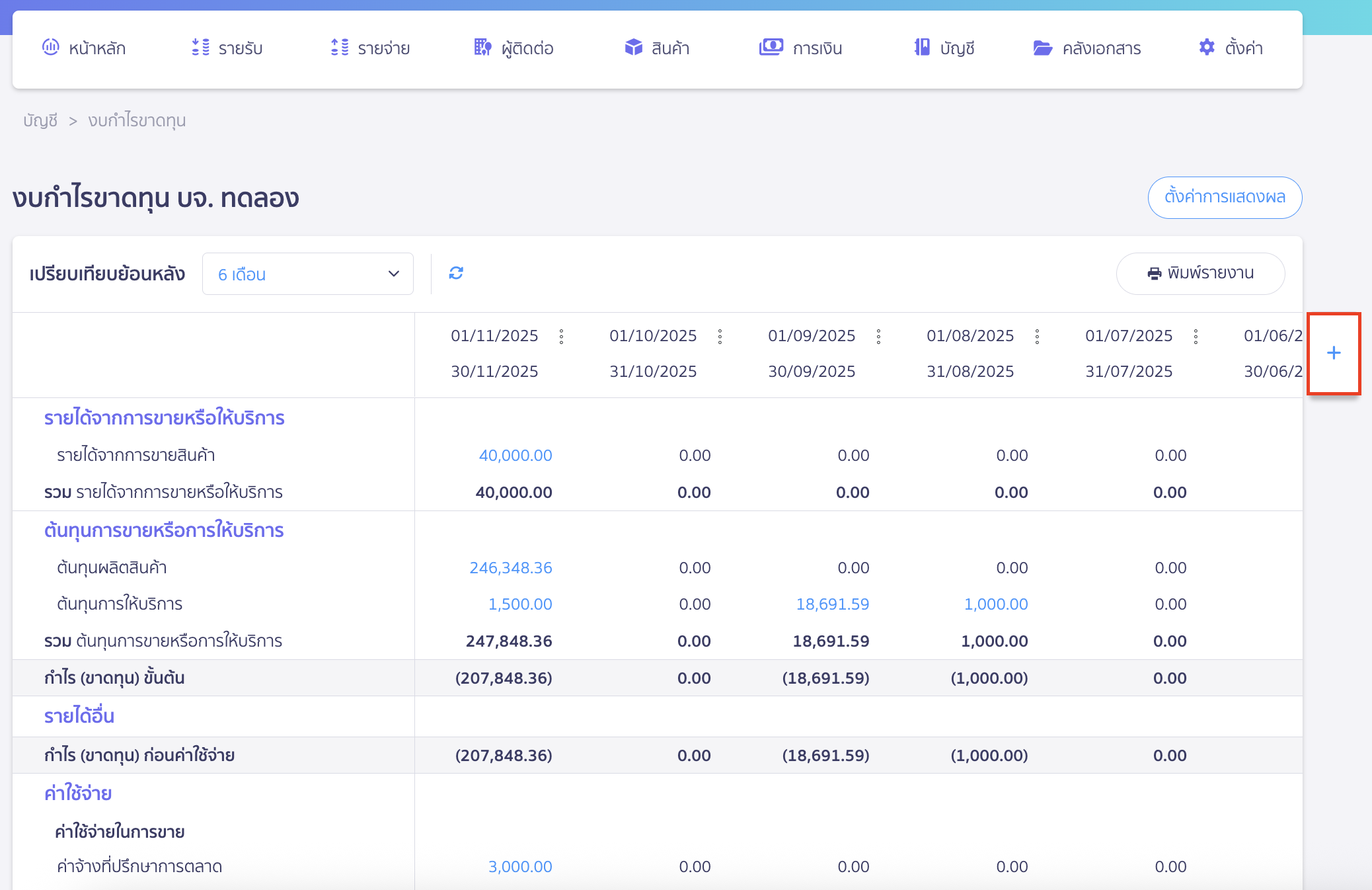Viewport: 1372px width, 890px height.
Task: Open options menu for 01/11/2025 column
Action: click(561, 337)
